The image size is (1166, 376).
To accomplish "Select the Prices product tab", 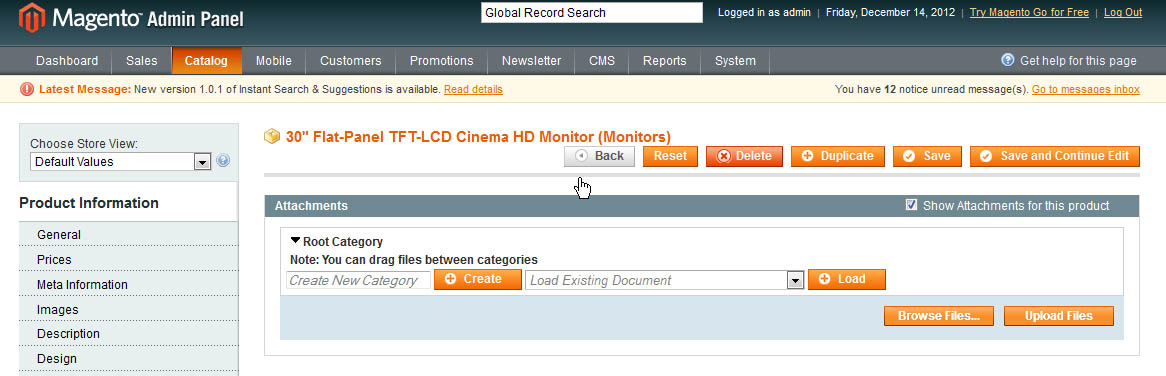I will point(129,259).
